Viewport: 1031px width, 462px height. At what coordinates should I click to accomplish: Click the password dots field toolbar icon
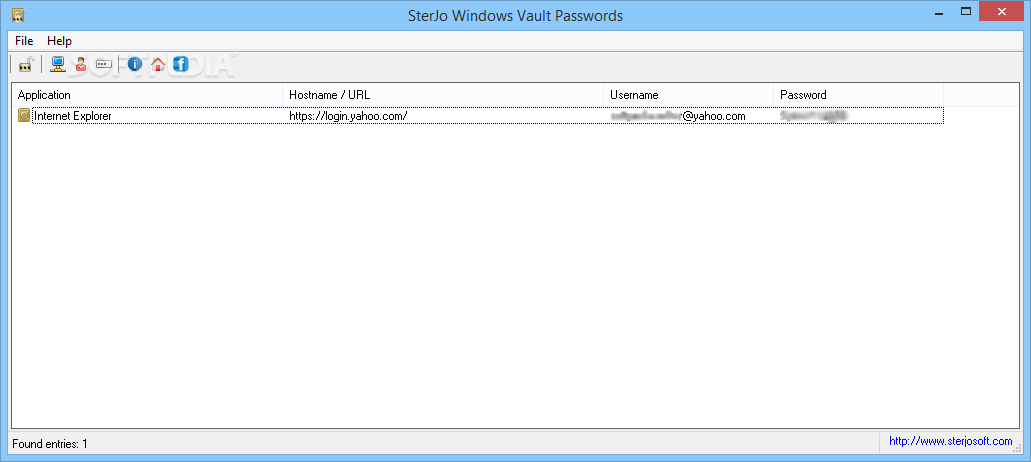pos(104,64)
